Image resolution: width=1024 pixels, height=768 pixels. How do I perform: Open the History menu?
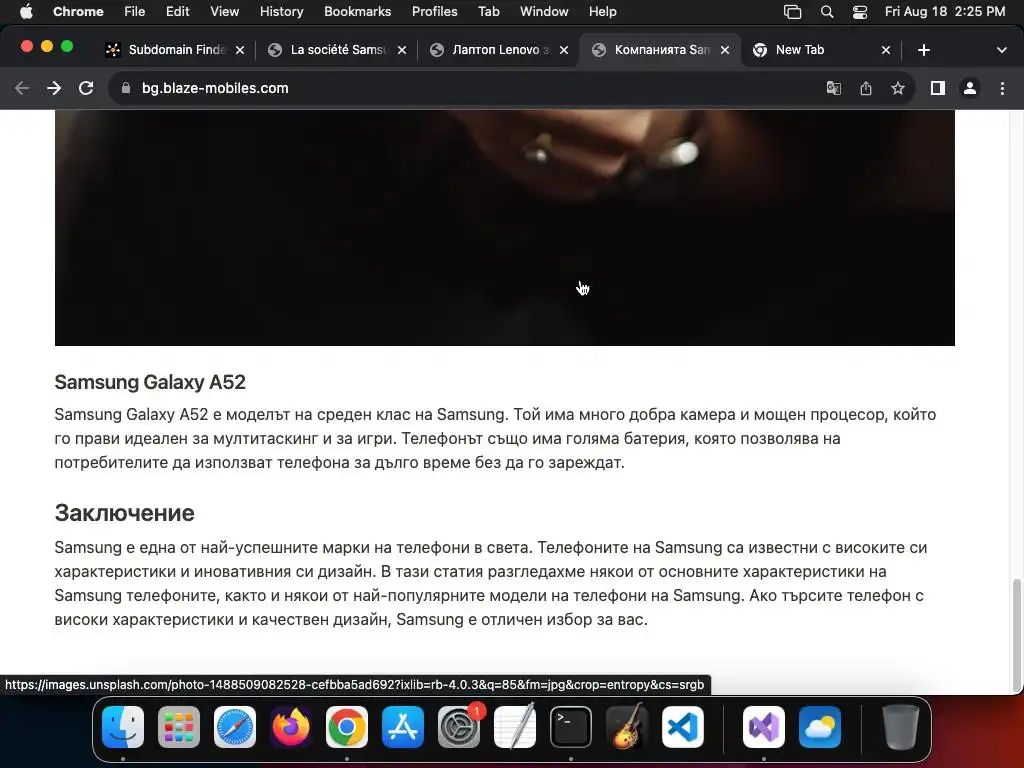(x=281, y=11)
